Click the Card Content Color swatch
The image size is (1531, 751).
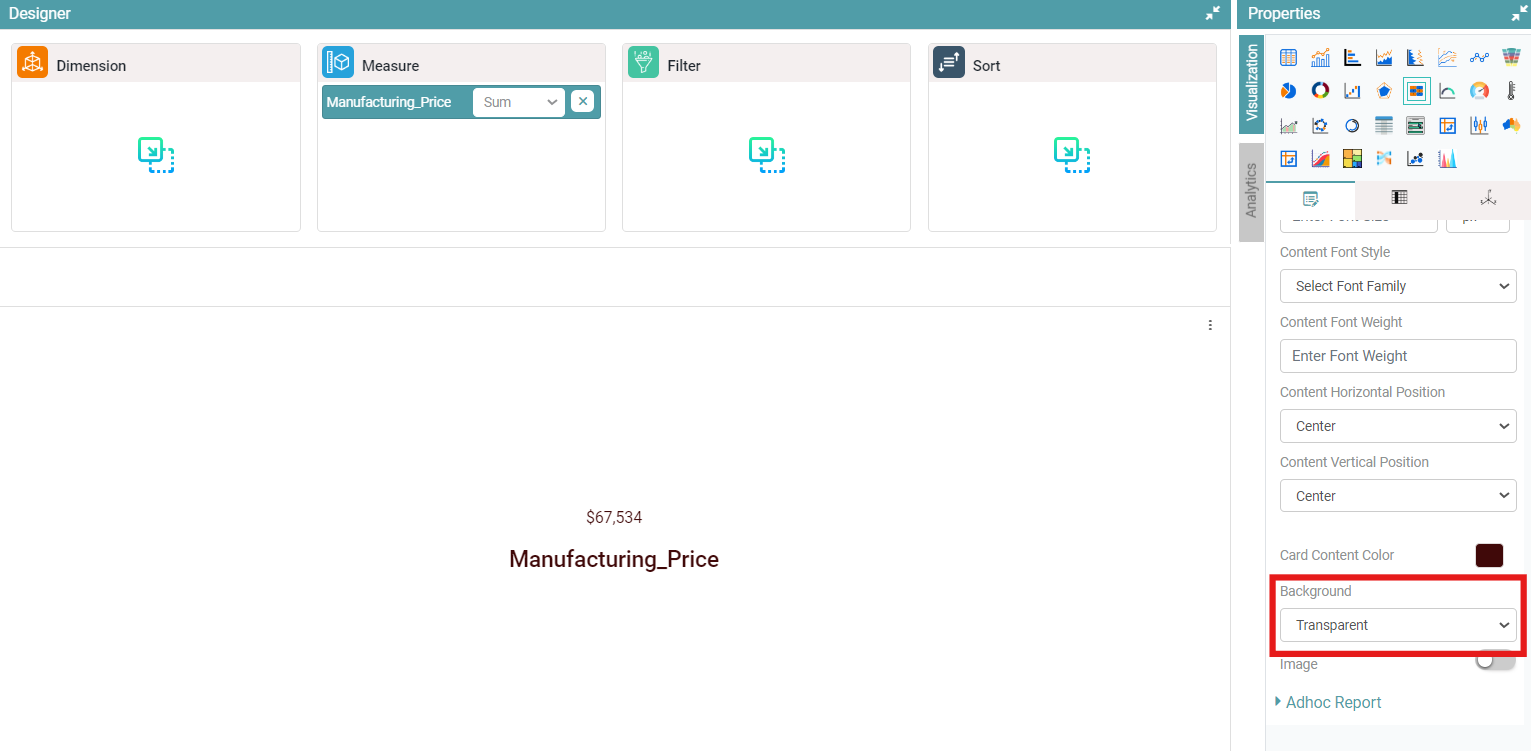pos(1489,555)
